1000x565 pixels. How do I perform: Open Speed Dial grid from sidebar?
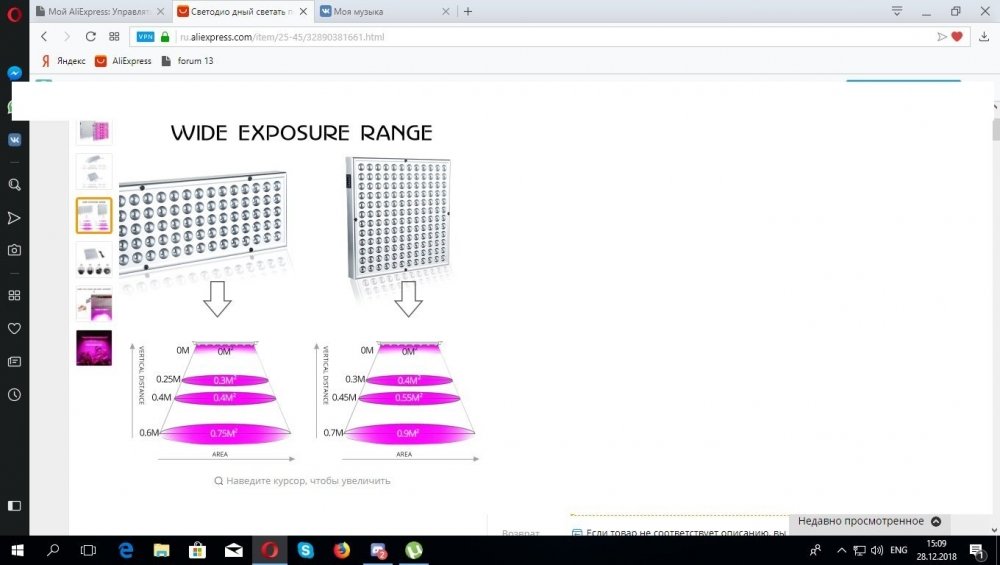click(x=14, y=295)
